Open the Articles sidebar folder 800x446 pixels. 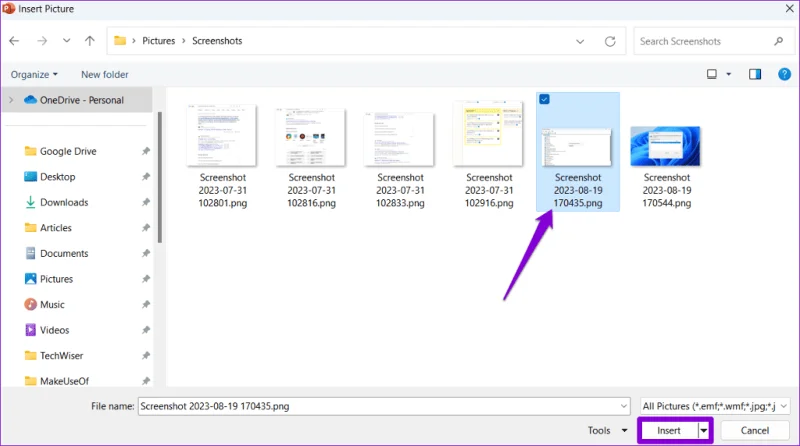56,228
